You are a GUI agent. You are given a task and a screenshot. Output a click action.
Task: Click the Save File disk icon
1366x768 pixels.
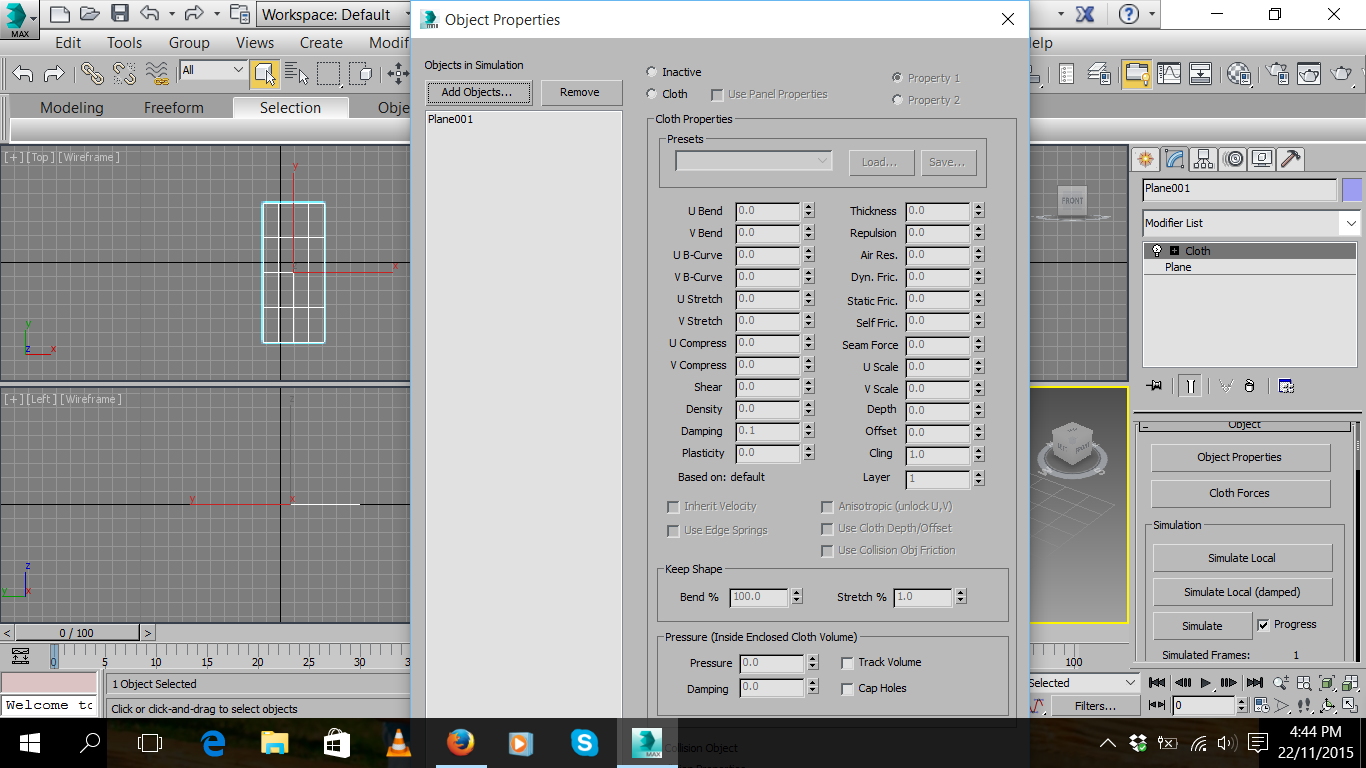point(120,14)
